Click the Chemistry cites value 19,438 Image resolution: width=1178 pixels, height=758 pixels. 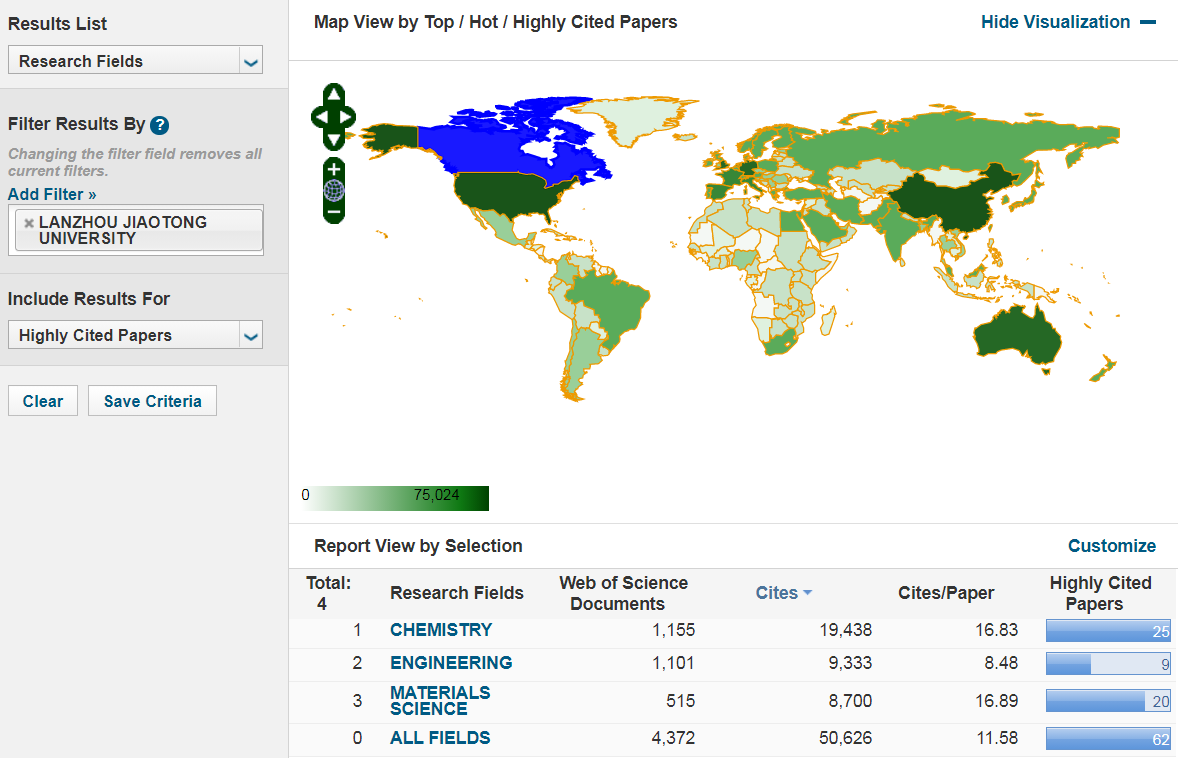(845, 630)
